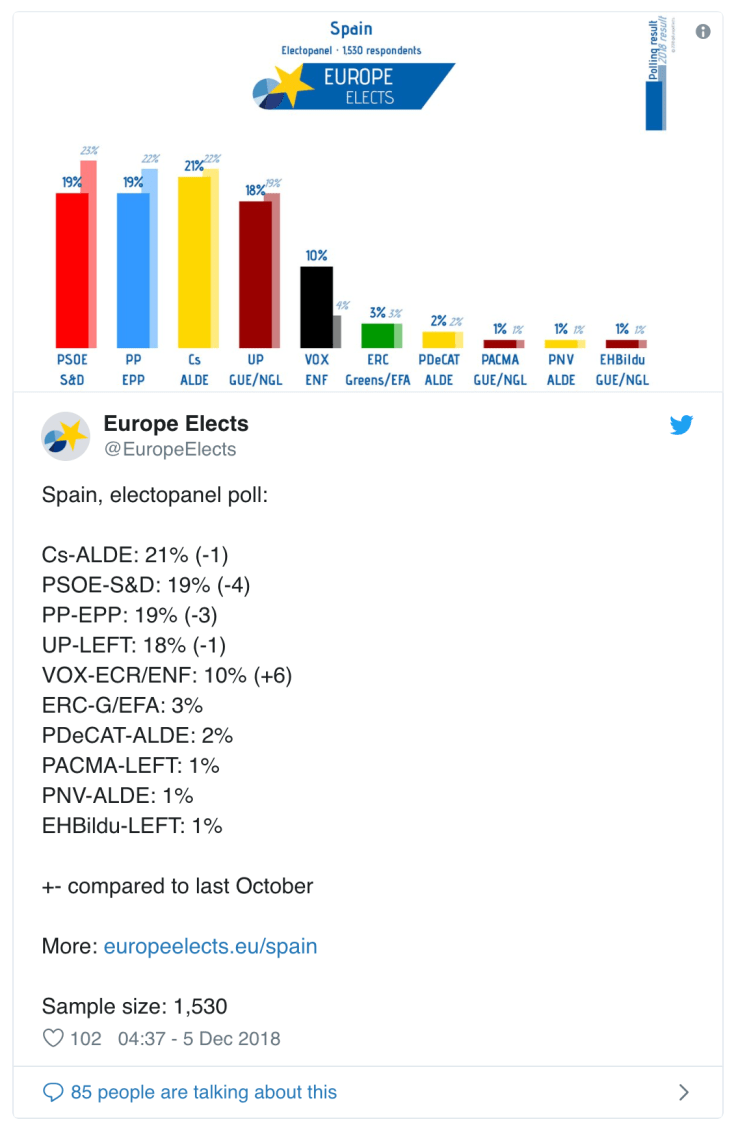Click the Spain chart title

[x=351, y=28]
